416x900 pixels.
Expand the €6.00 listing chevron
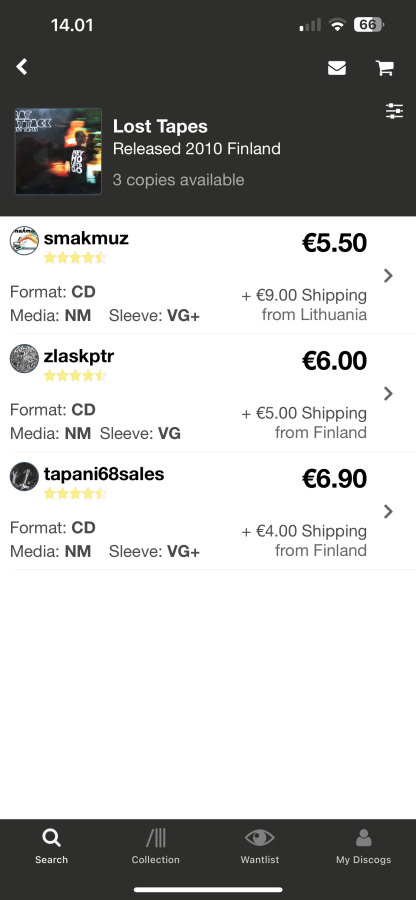388,394
